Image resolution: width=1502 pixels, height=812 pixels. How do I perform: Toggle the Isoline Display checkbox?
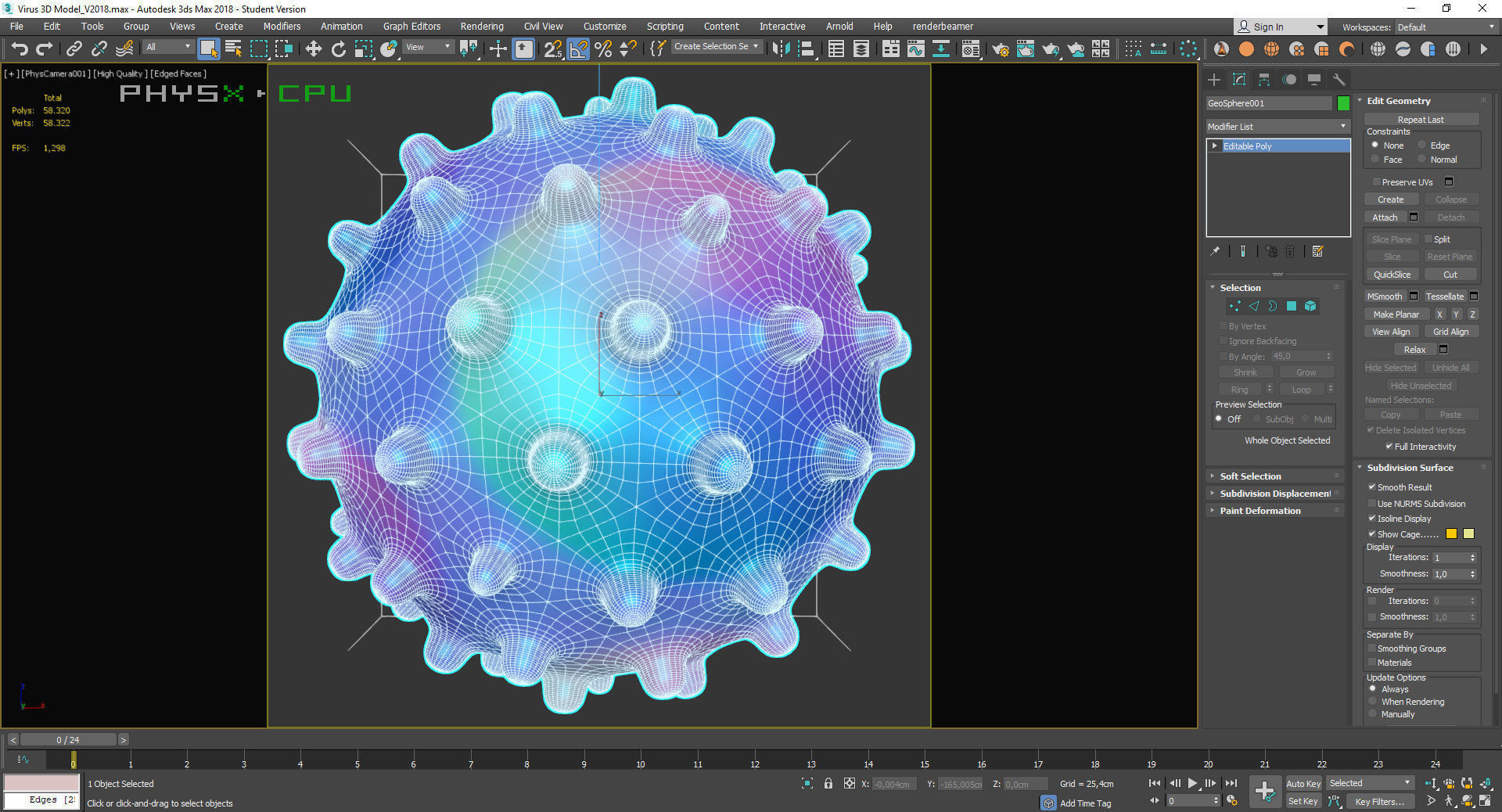pyautogui.click(x=1372, y=519)
